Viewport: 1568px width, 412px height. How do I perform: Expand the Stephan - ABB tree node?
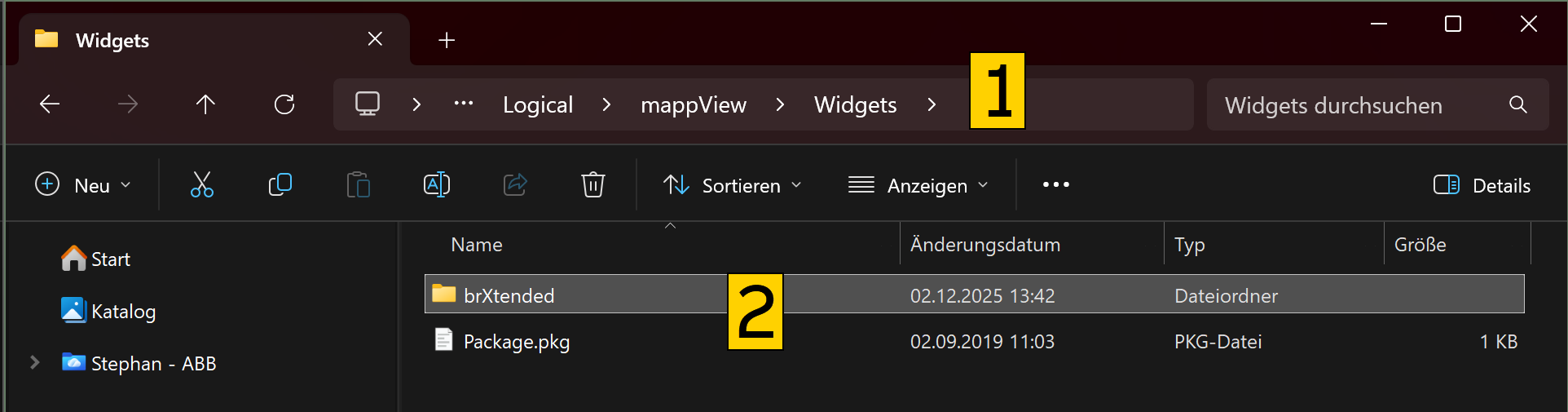(35, 362)
